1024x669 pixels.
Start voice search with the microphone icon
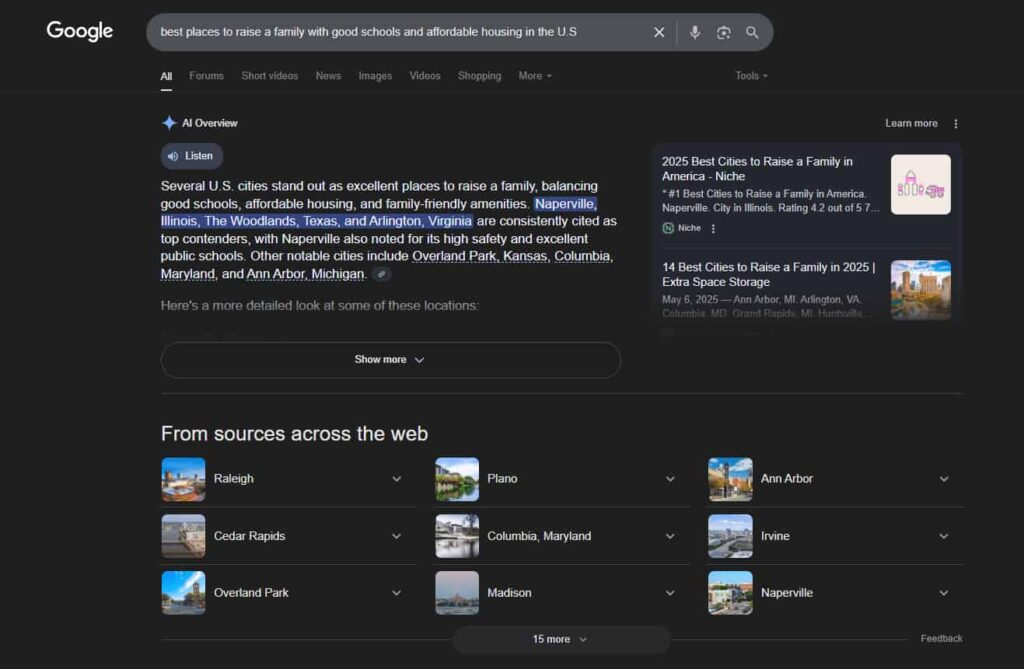(x=695, y=32)
